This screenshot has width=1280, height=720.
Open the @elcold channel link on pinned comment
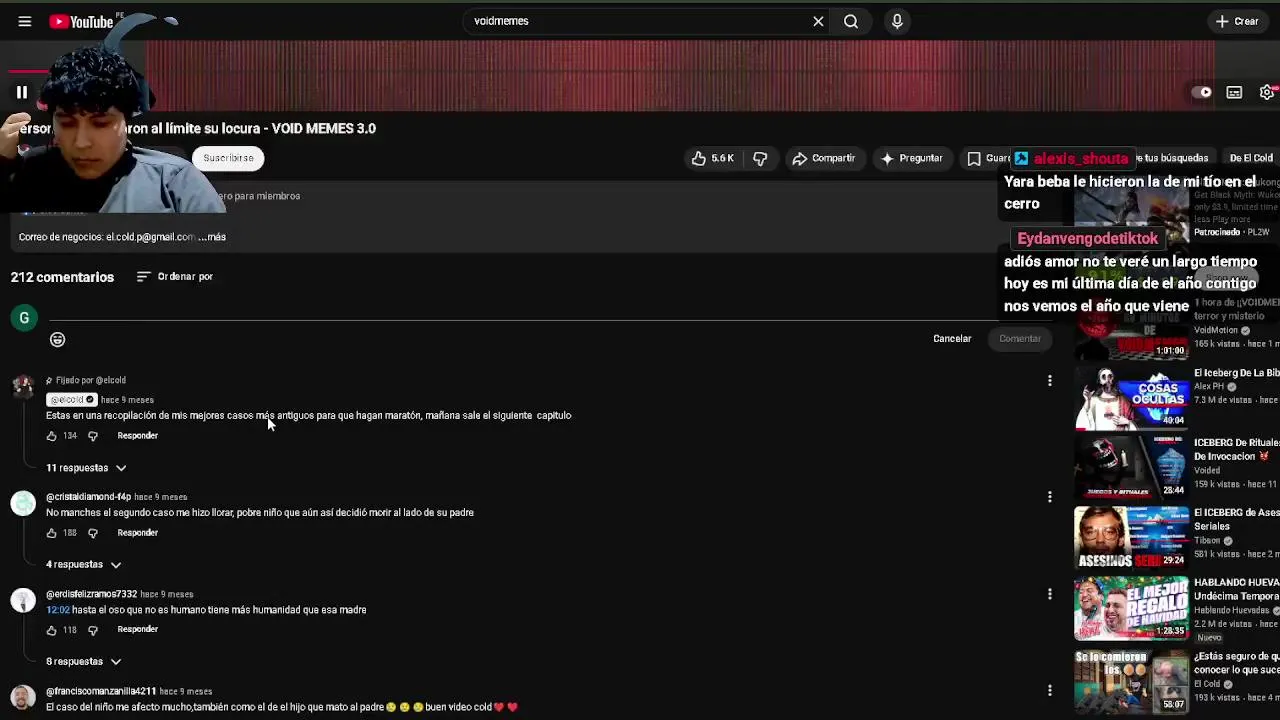71,400
